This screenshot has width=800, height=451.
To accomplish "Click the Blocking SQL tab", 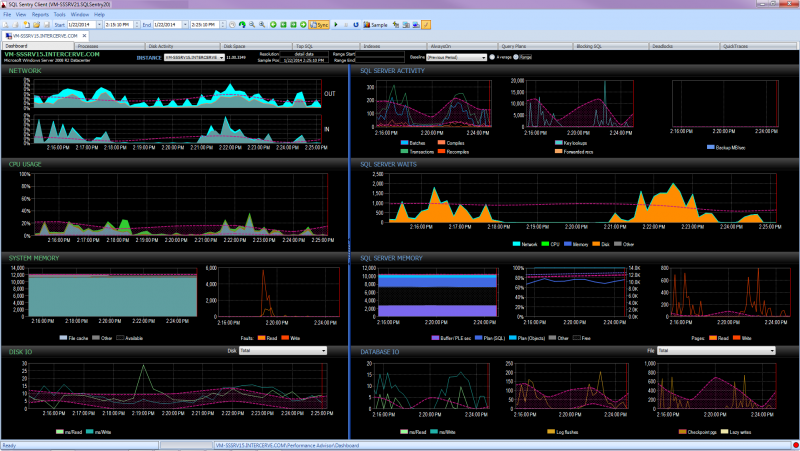I will coord(589,46).
